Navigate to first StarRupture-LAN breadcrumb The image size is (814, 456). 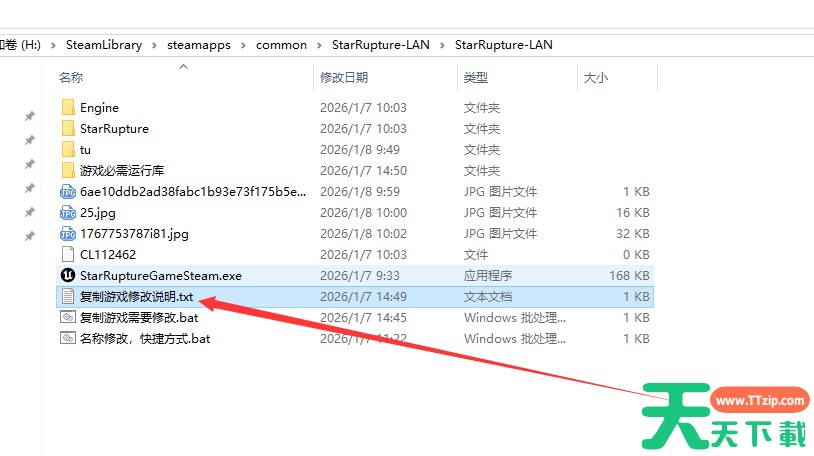pyautogui.click(x=381, y=45)
